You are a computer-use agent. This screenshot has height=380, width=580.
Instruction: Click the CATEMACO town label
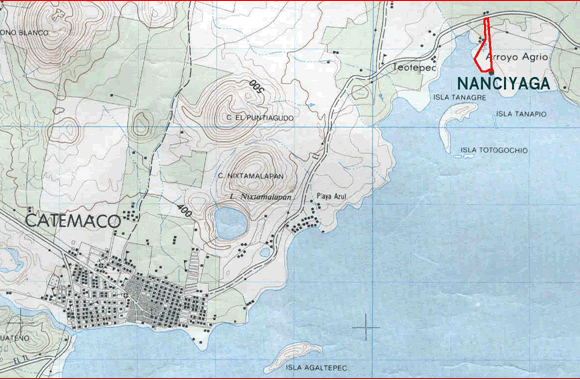coord(73,221)
